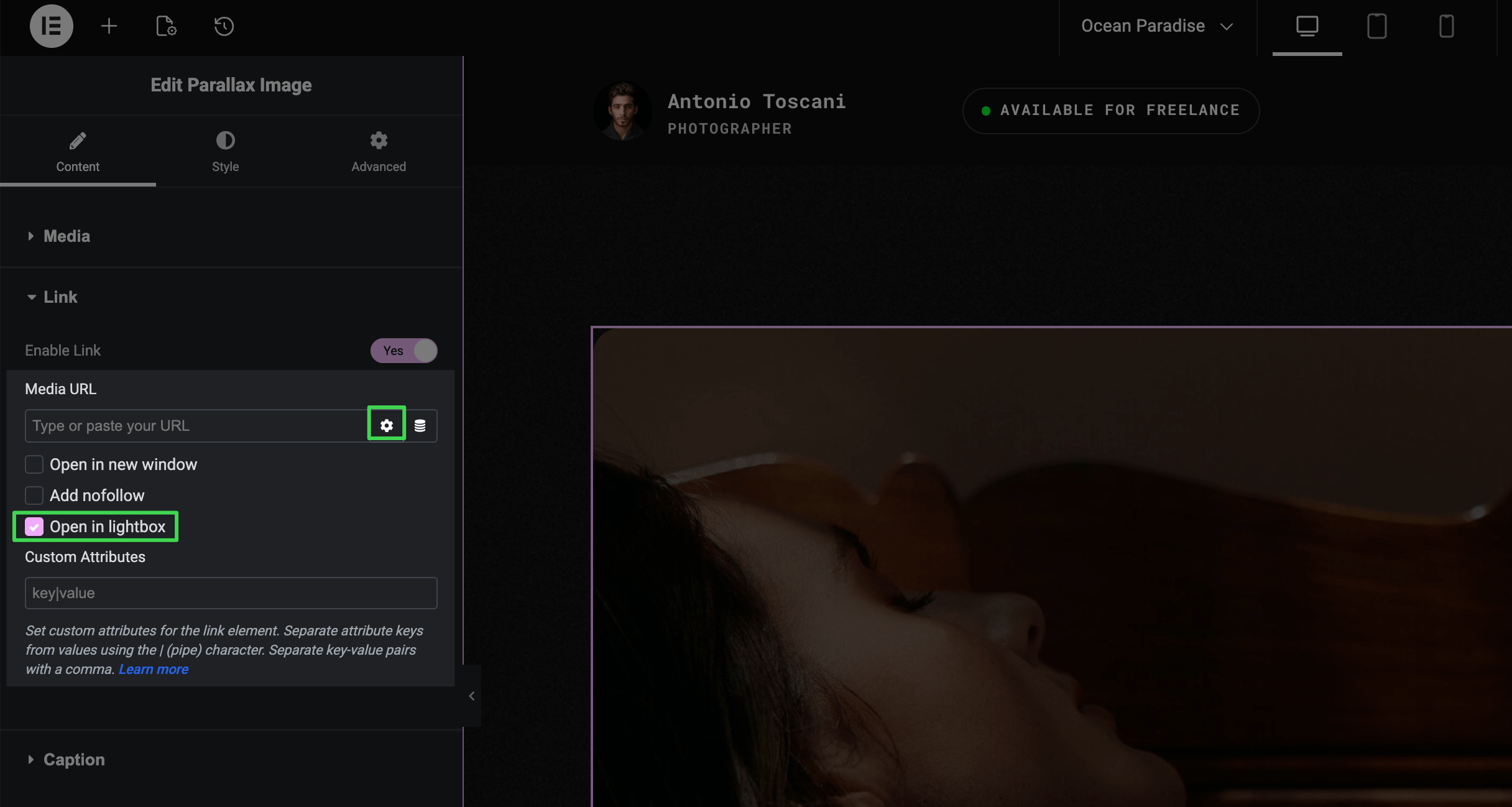Image resolution: width=1512 pixels, height=807 pixels.
Task: Toggle the Enable Link switch
Action: 404,351
